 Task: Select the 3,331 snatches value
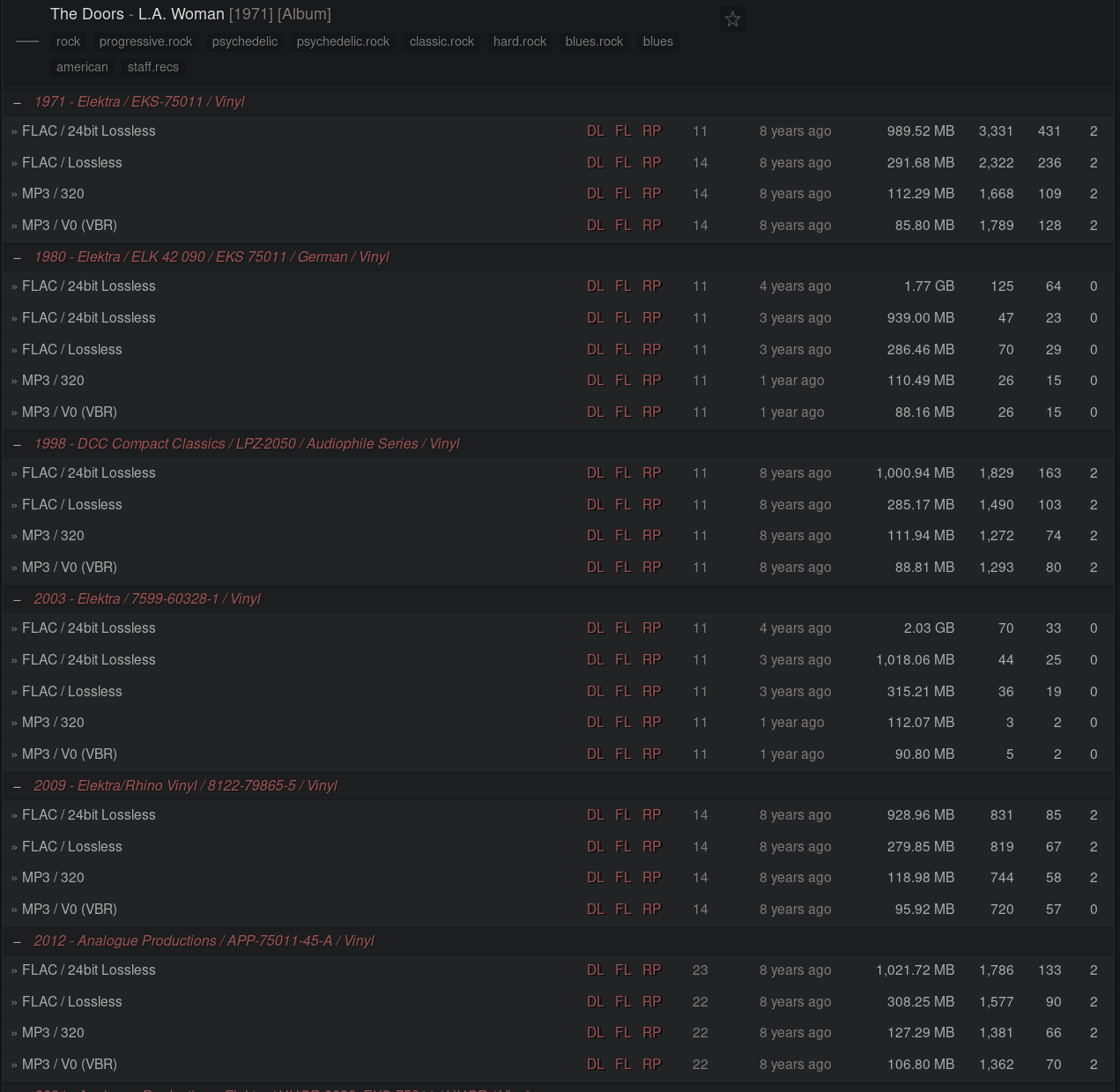tap(996, 130)
